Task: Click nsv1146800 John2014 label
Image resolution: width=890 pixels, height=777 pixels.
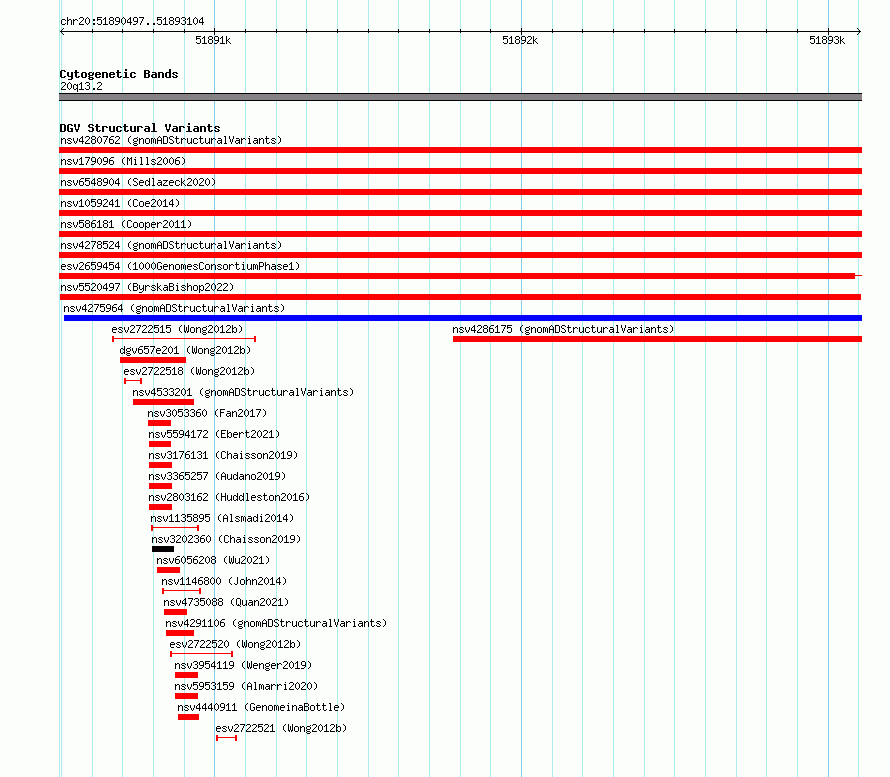Action: (224, 581)
